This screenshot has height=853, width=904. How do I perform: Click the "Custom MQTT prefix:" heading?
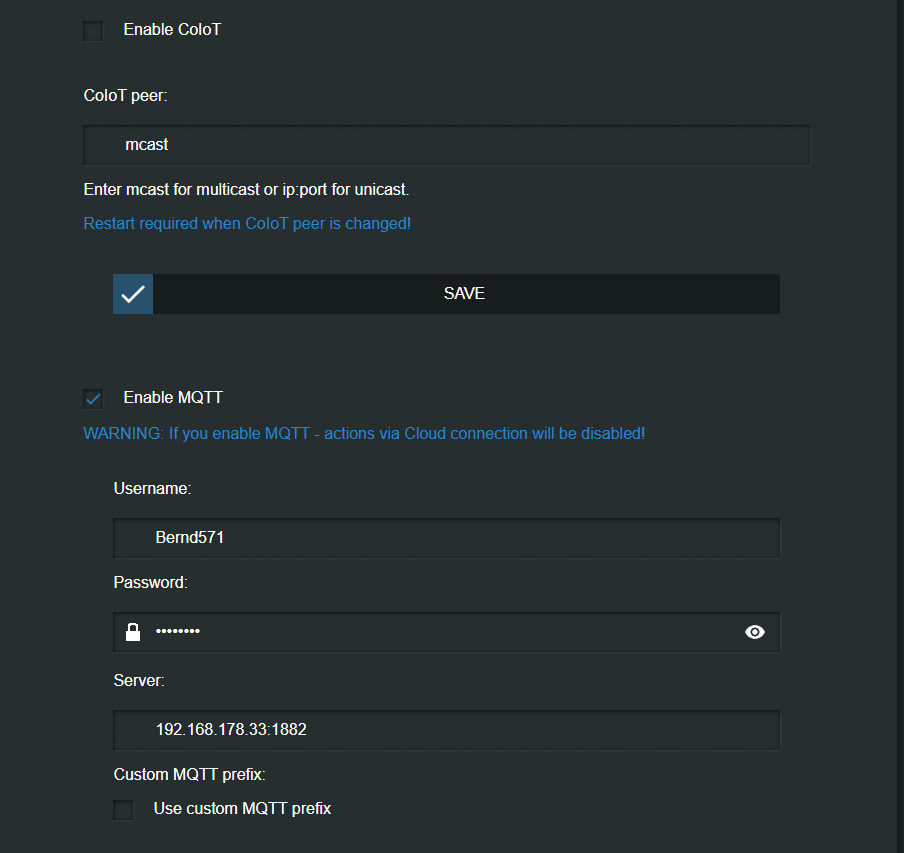click(x=190, y=774)
